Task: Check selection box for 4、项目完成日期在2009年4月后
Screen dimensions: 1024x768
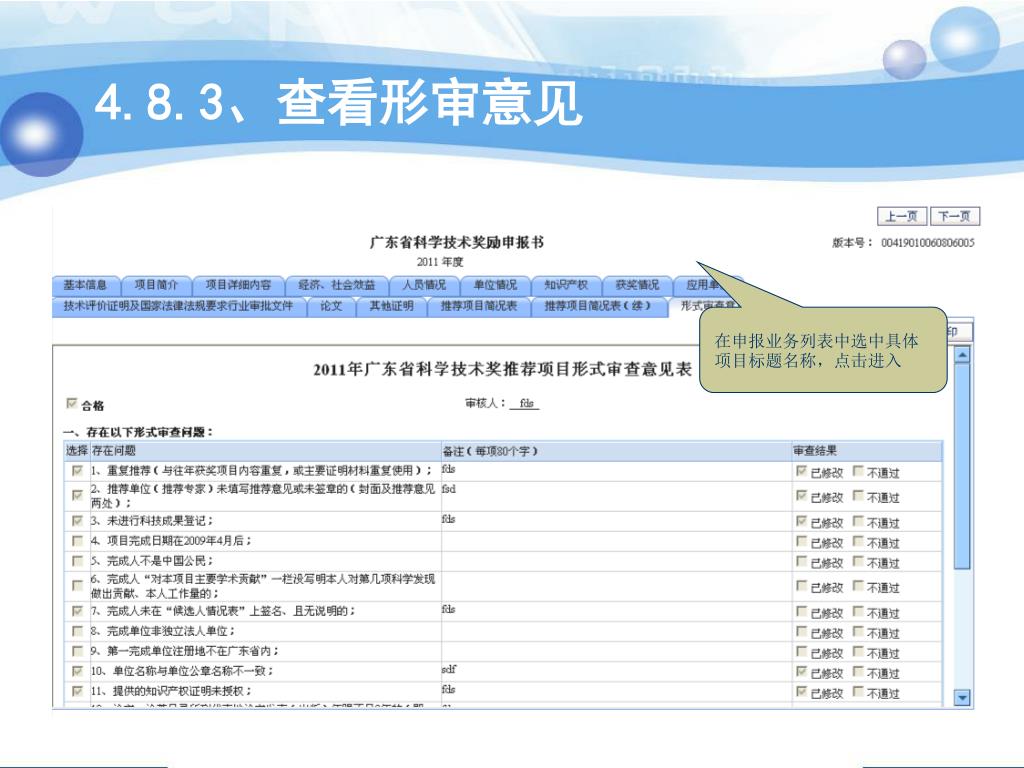Action: 78,541
